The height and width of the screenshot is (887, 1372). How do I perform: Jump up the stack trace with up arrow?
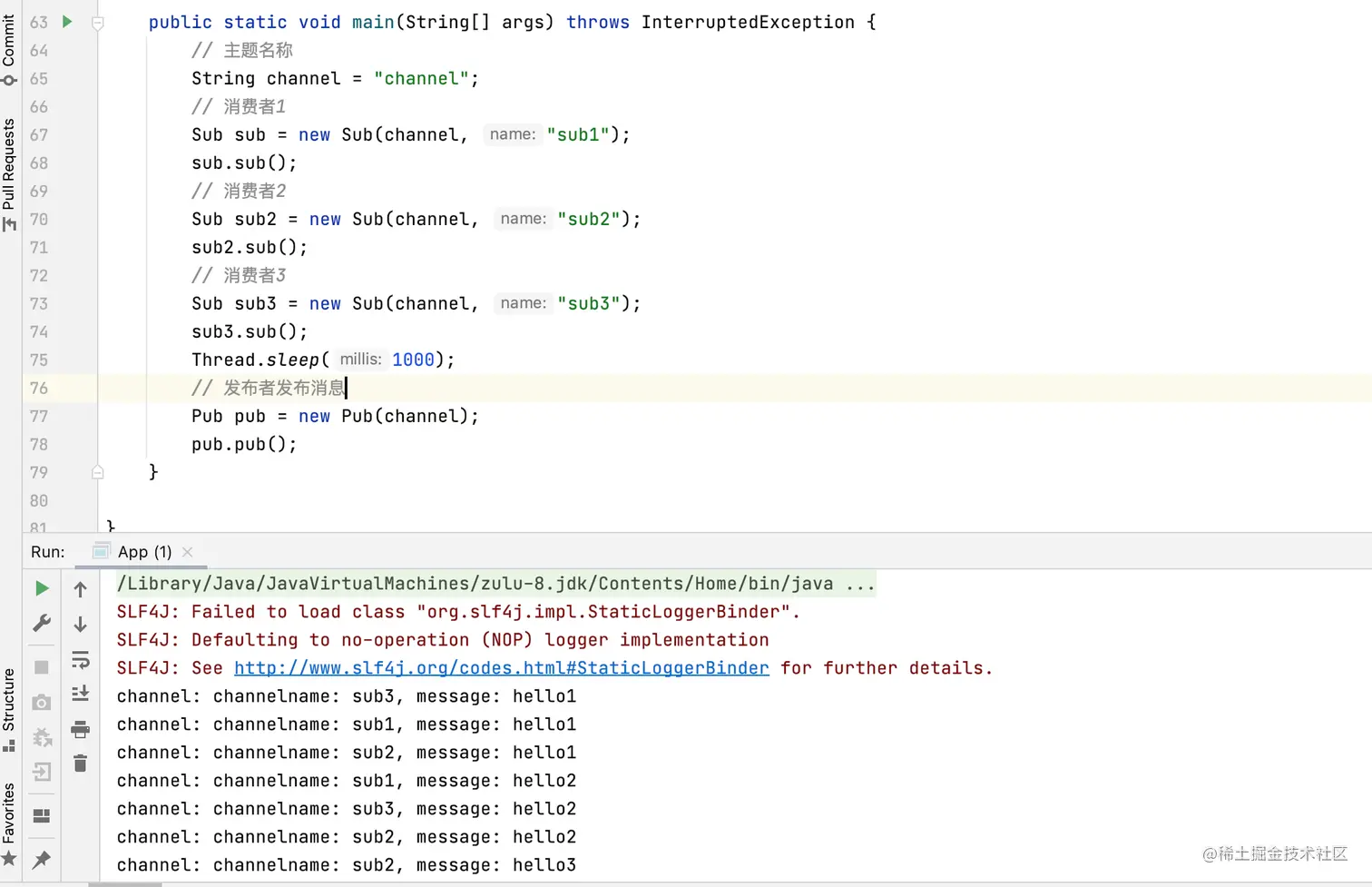[81, 589]
